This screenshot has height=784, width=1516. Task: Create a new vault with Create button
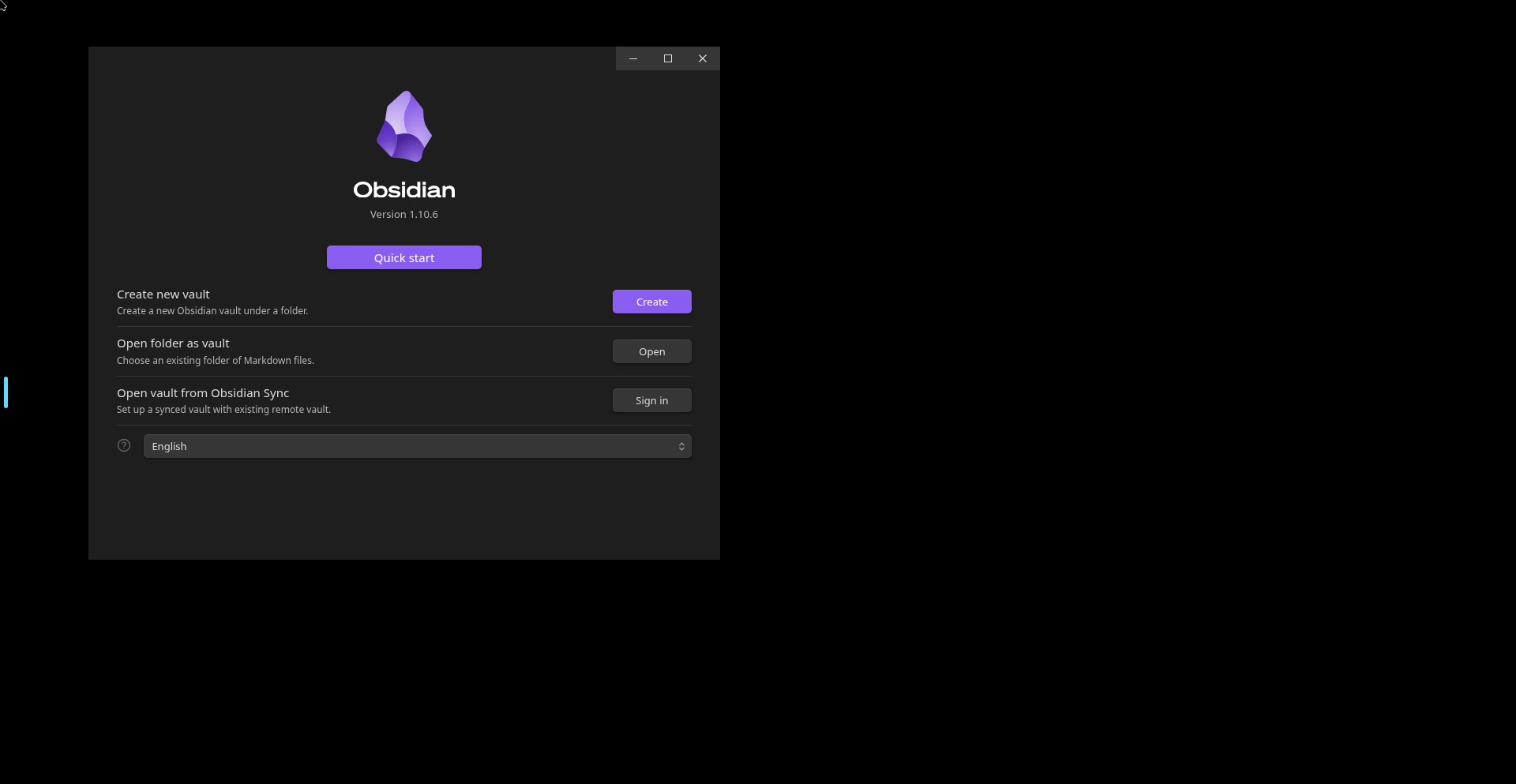coord(652,302)
